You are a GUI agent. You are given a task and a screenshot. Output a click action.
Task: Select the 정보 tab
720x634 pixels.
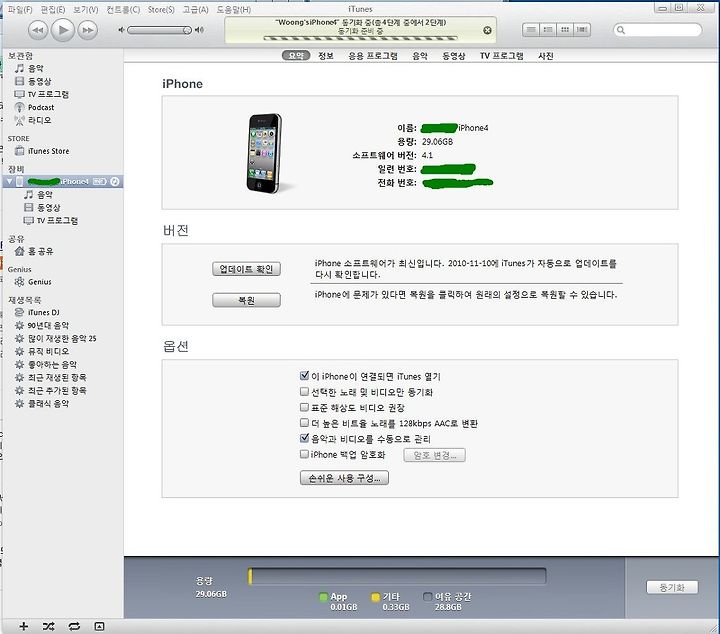326,56
